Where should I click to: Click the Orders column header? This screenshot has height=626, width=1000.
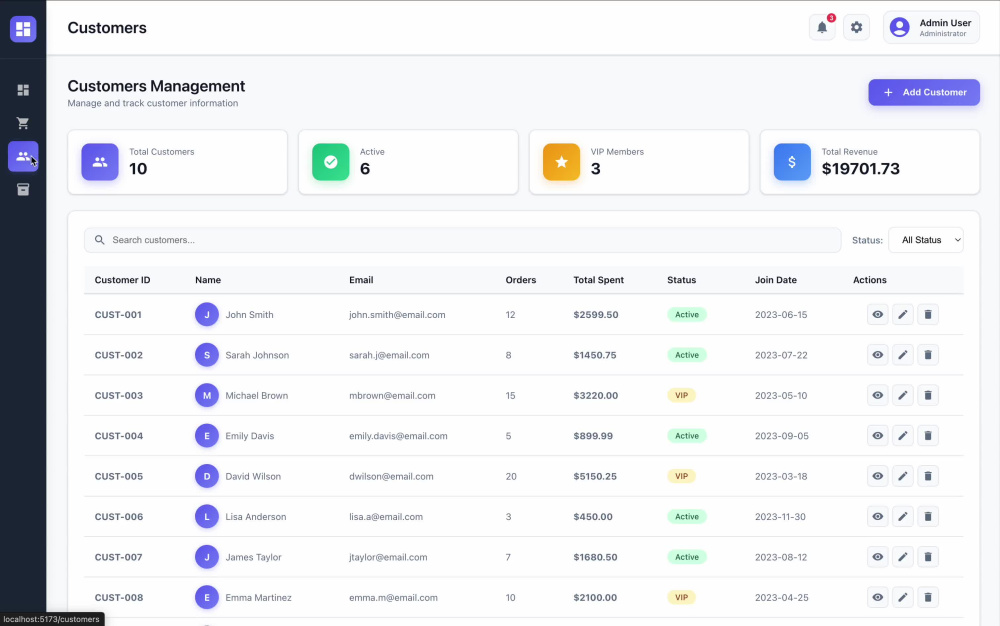pyautogui.click(x=520, y=280)
